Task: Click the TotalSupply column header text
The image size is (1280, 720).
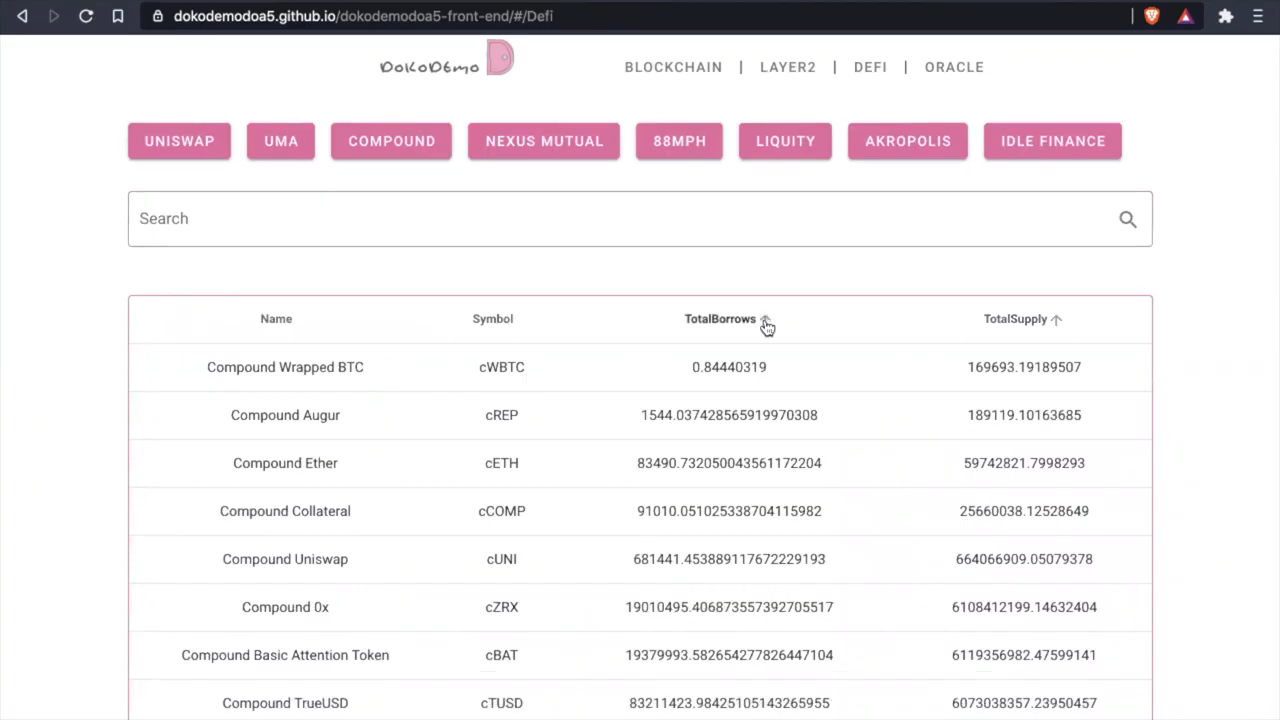Action: coord(1015,319)
